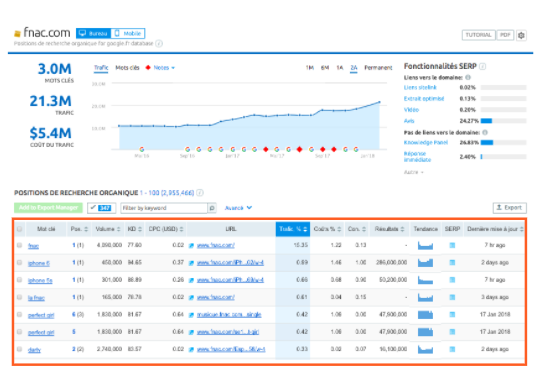Click info icon next to google.fr database
This screenshot has height=386, width=541.
(x=159, y=43)
